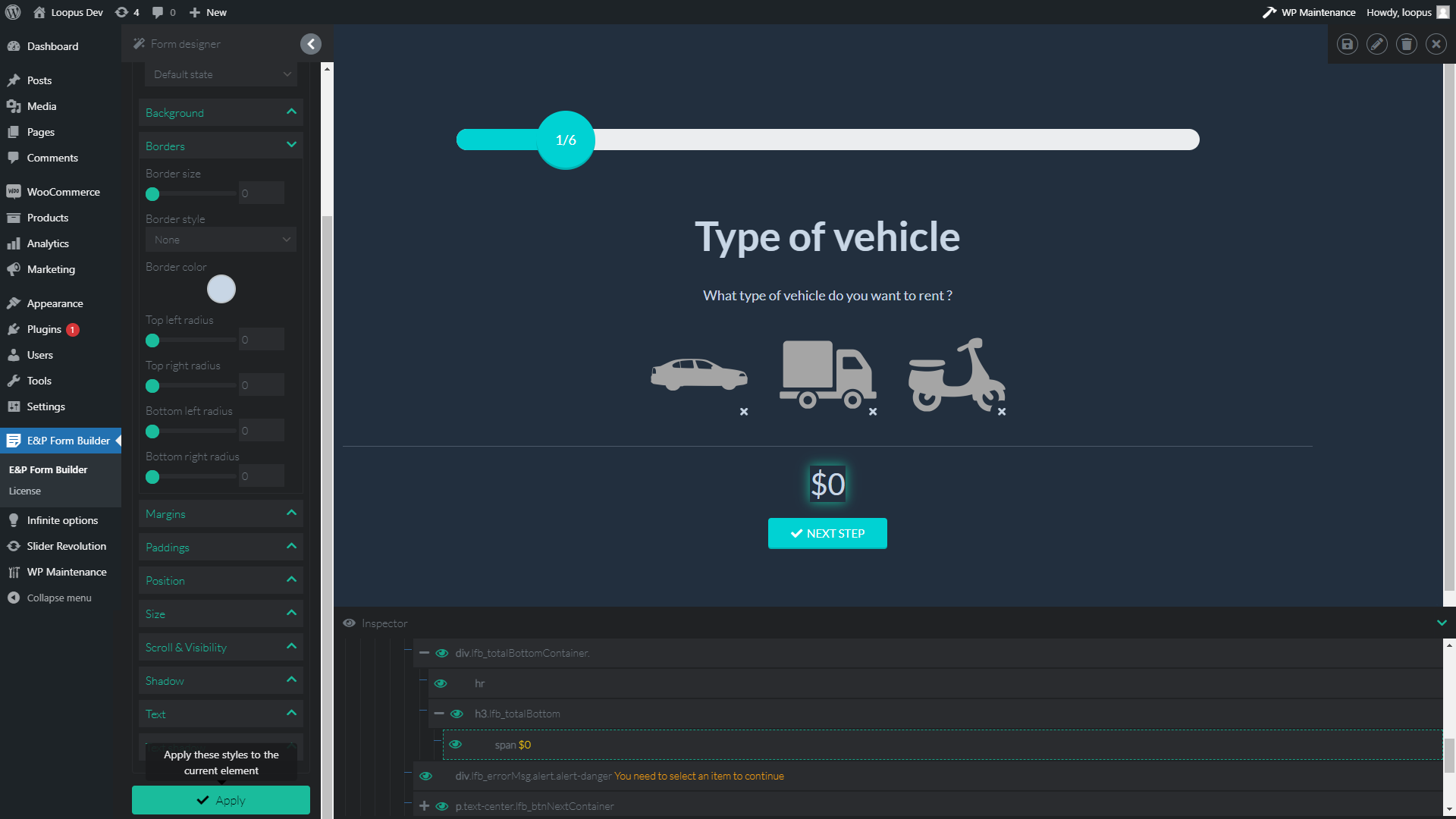Screen dimensions: 1456x819
Task: Click the trash delete icon at top right
Action: (1406, 44)
